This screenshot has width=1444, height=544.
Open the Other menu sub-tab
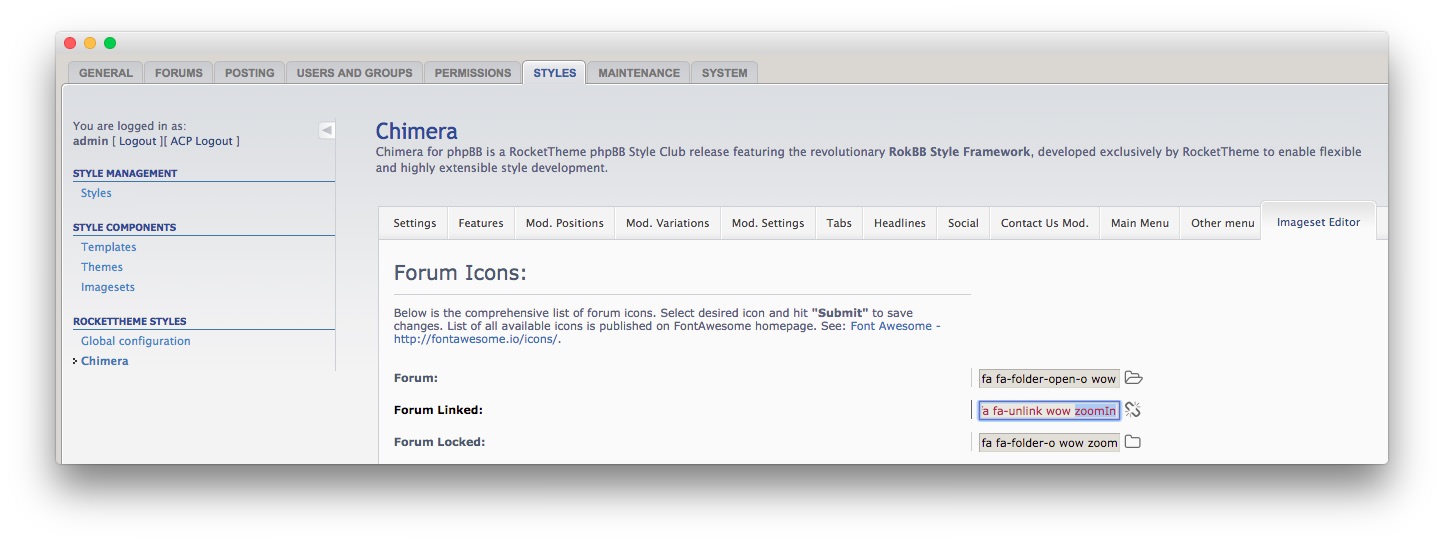[x=1223, y=223]
